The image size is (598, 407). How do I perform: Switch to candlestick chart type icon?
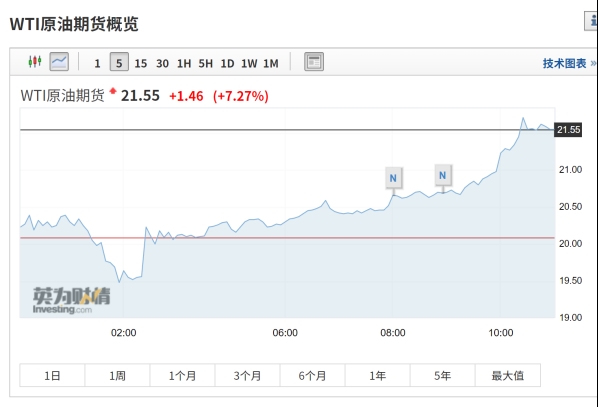tap(35, 61)
